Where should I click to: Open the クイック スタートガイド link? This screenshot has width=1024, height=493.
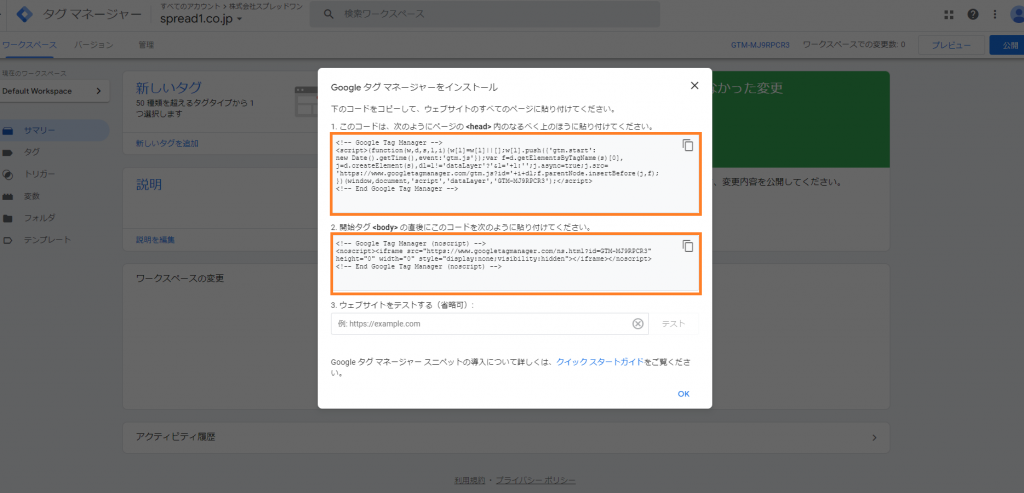[x=600, y=362]
